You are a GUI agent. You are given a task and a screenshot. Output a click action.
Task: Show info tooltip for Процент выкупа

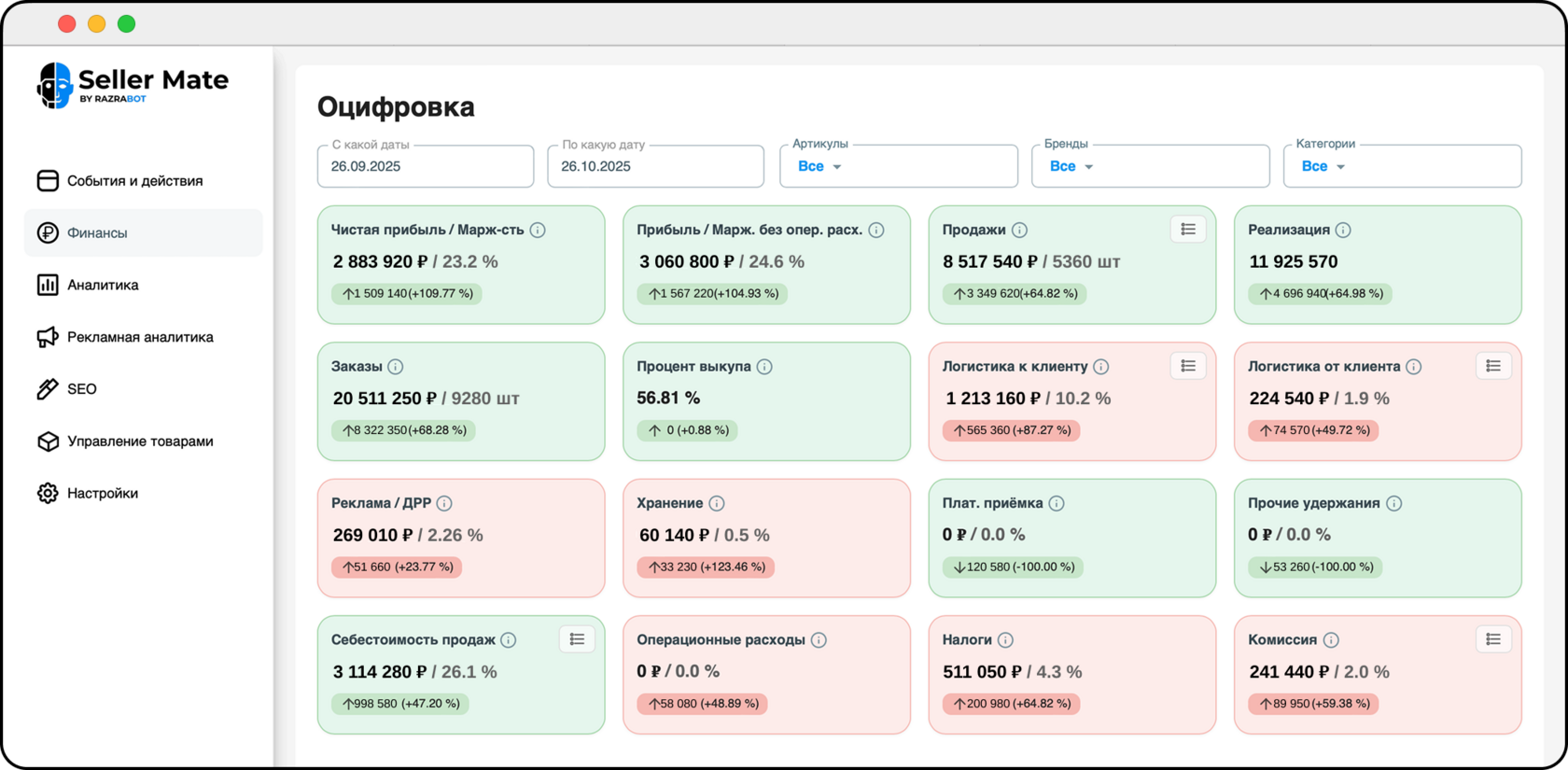[764, 367]
